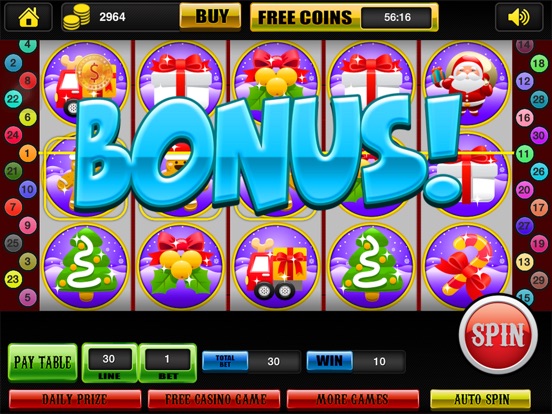Adjust the BET amount selector

coord(168,363)
